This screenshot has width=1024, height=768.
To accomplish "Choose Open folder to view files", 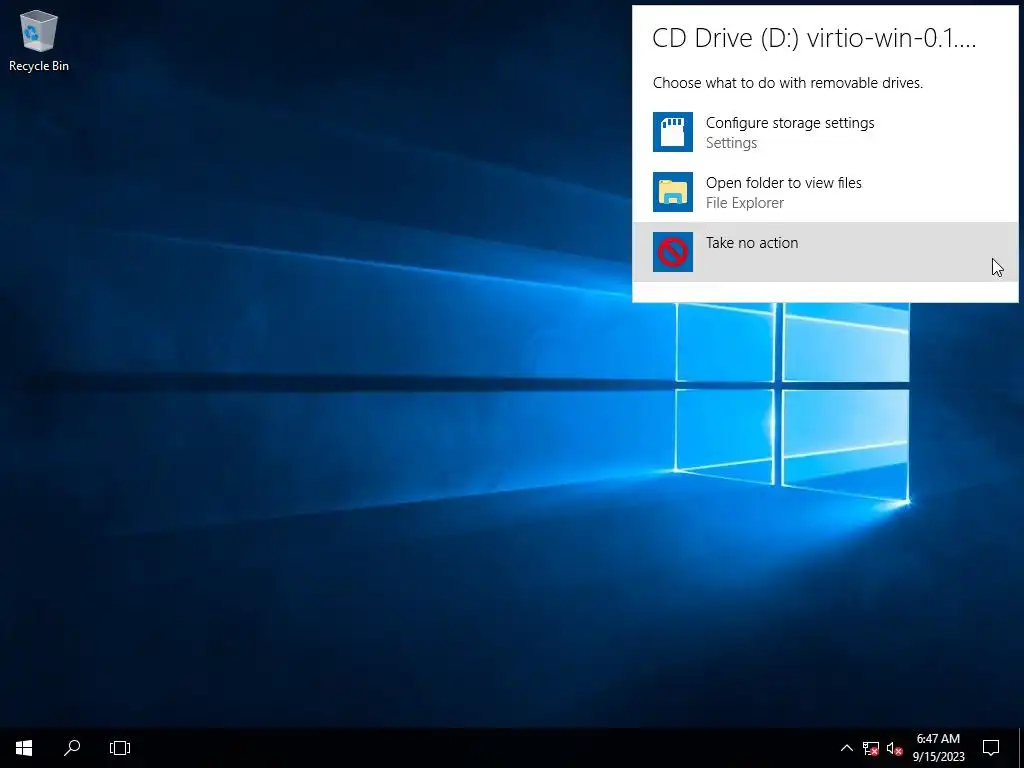I will pos(825,192).
